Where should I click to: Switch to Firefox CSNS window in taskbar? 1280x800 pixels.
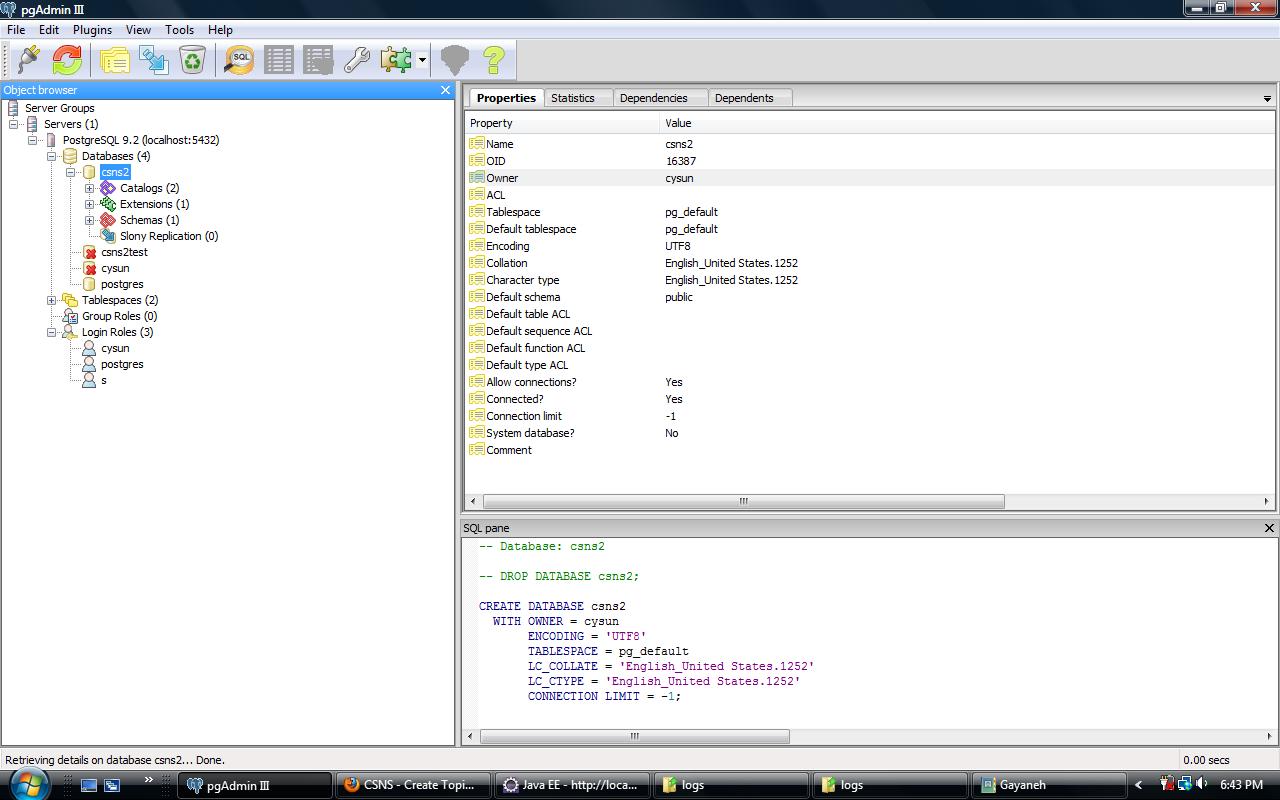[415, 785]
